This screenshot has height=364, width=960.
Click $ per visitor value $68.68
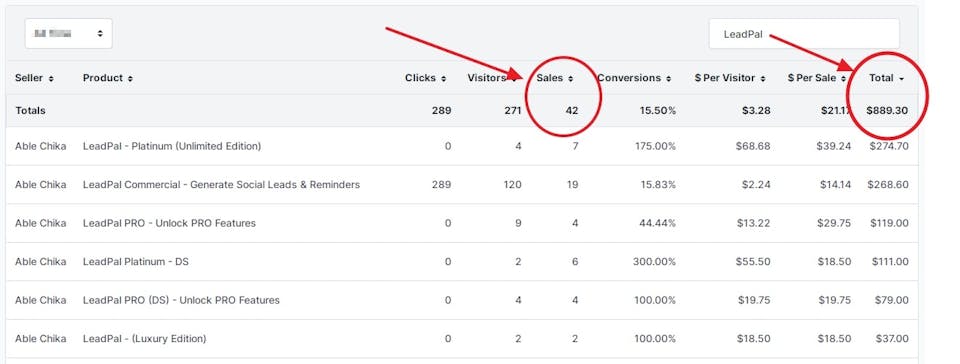(x=754, y=146)
